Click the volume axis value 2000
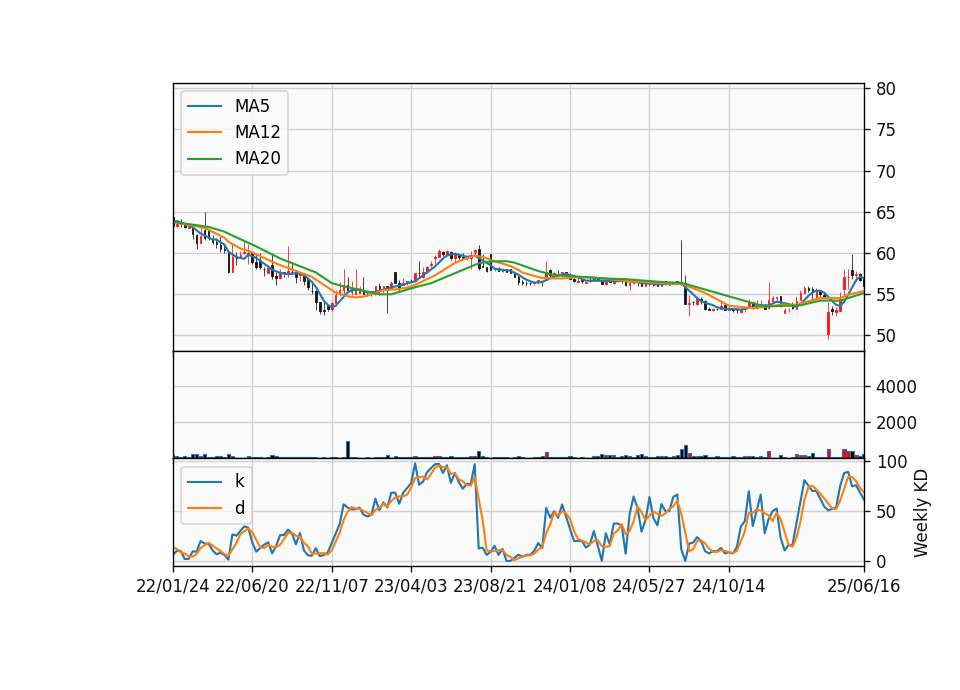Image resolution: width=960 pixels, height=690 pixels. [896, 422]
